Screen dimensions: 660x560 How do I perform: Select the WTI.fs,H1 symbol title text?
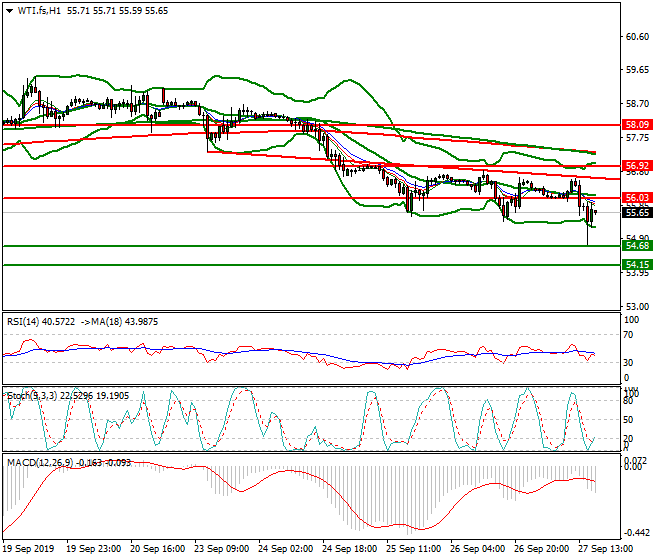tap(39, 11)
